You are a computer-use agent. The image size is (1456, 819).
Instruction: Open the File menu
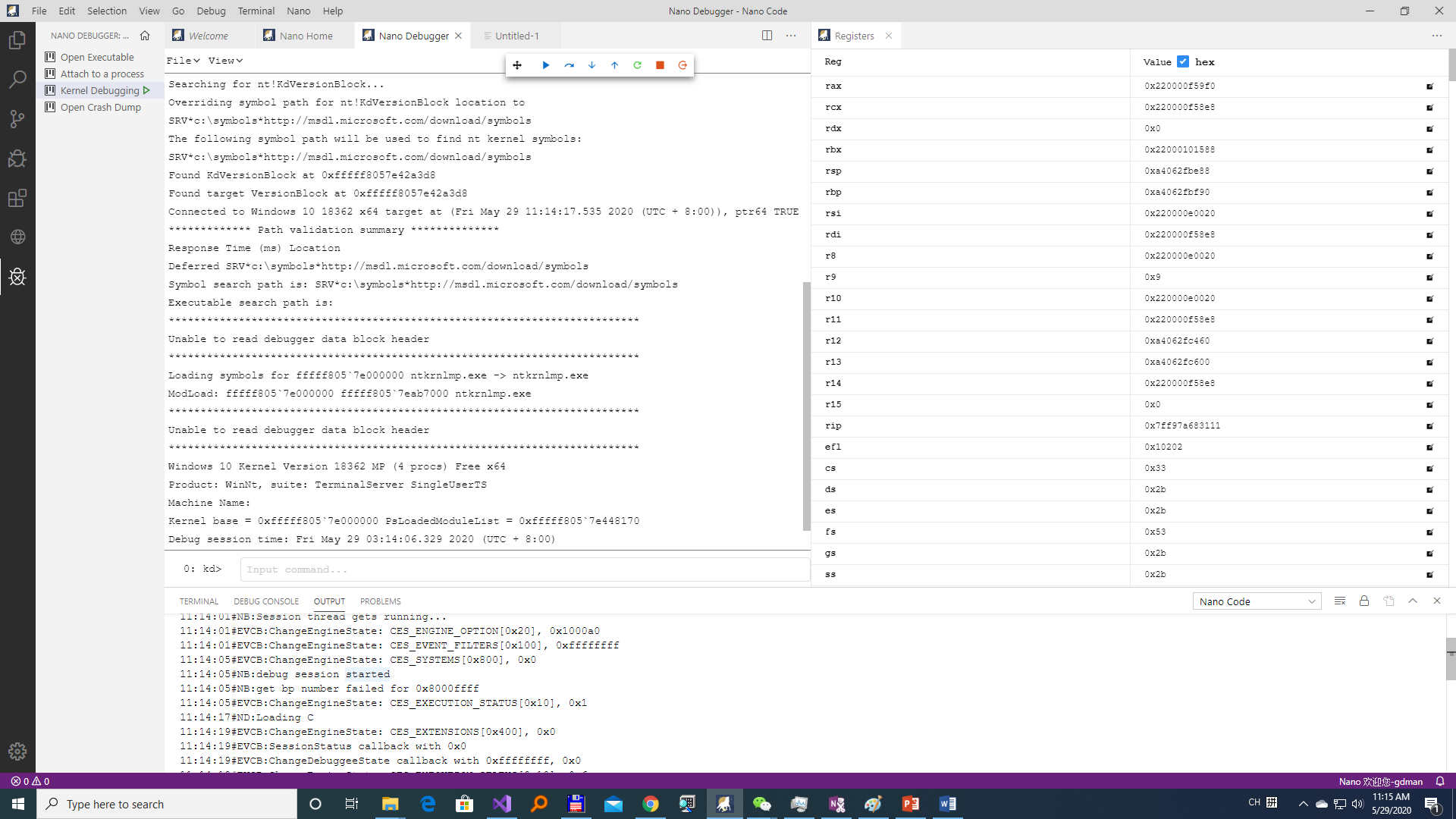[x=39, y=11]
